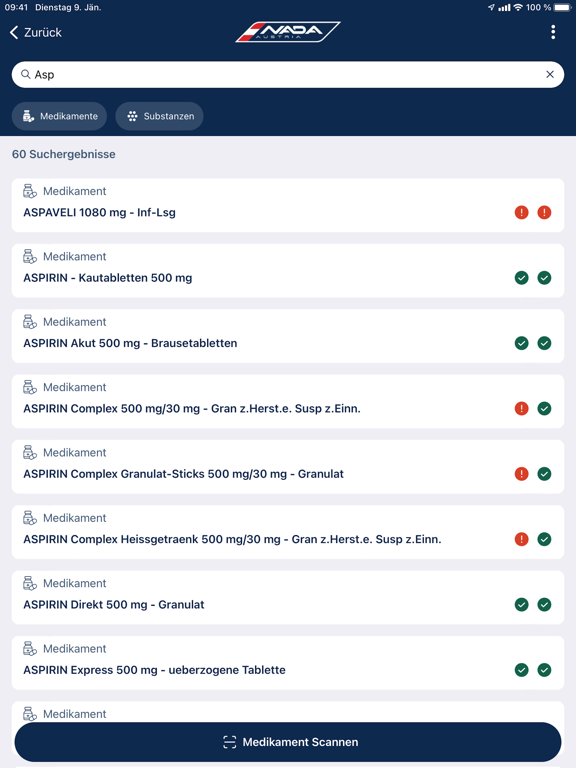
Task: Tap red warning icon for ASPIRIN Complex Granulat-Sticks
Action: click(x=522, y=474)
